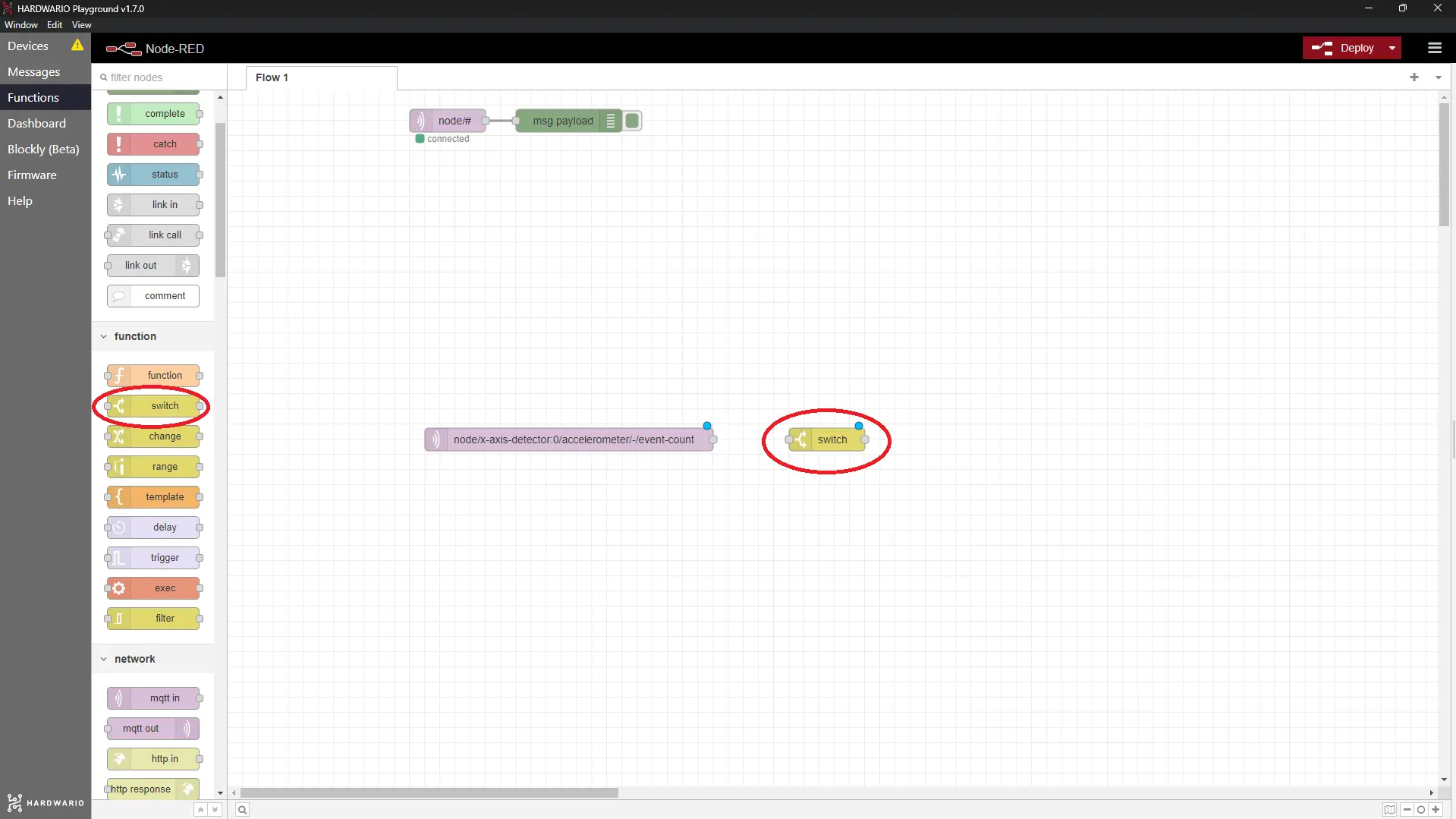Pick the link call palette node
Viewport: 1456px width, 819px height.
point(153,235)
